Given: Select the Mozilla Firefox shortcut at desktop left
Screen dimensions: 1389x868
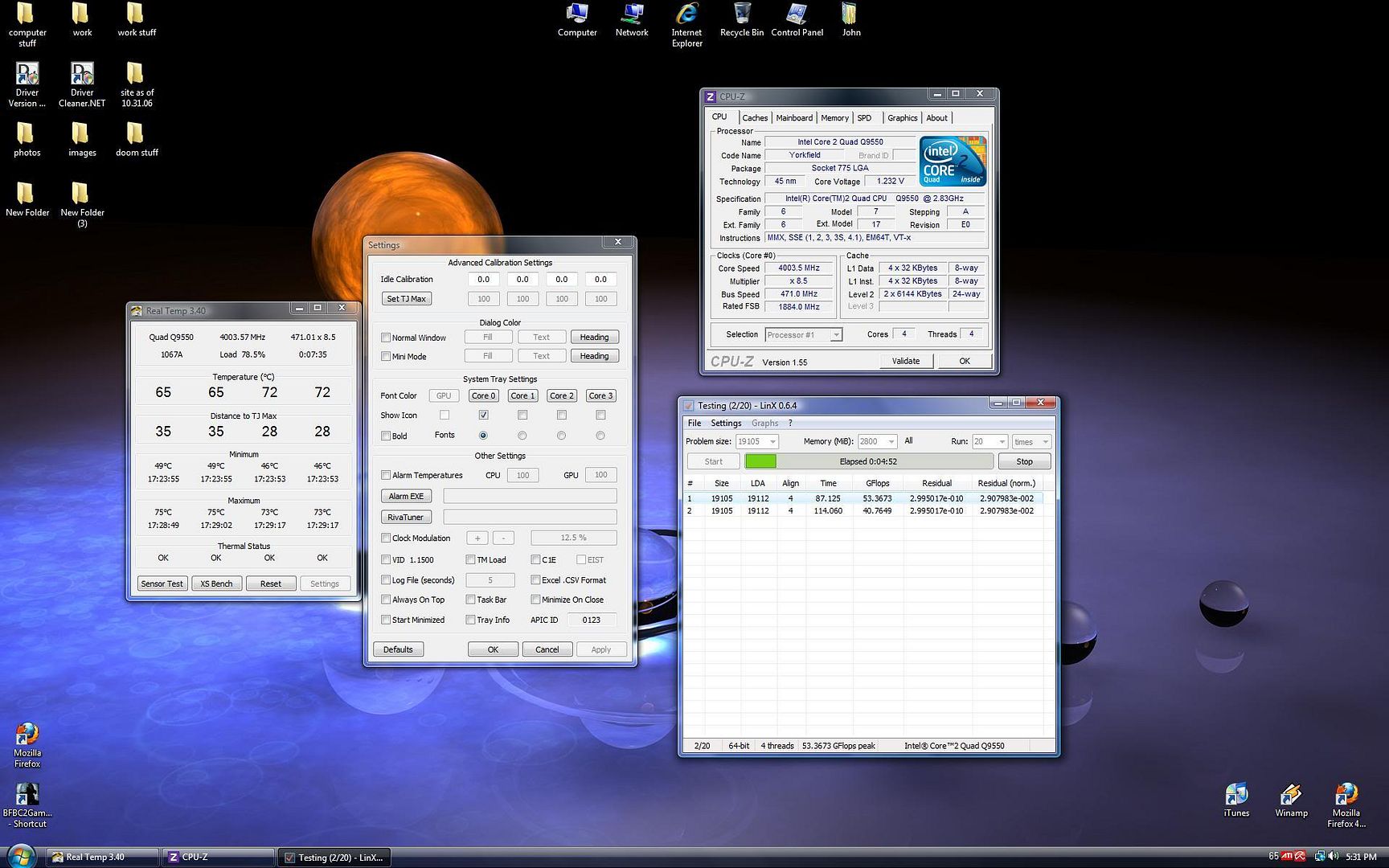Looking at the screenshot, I should 27,745.
